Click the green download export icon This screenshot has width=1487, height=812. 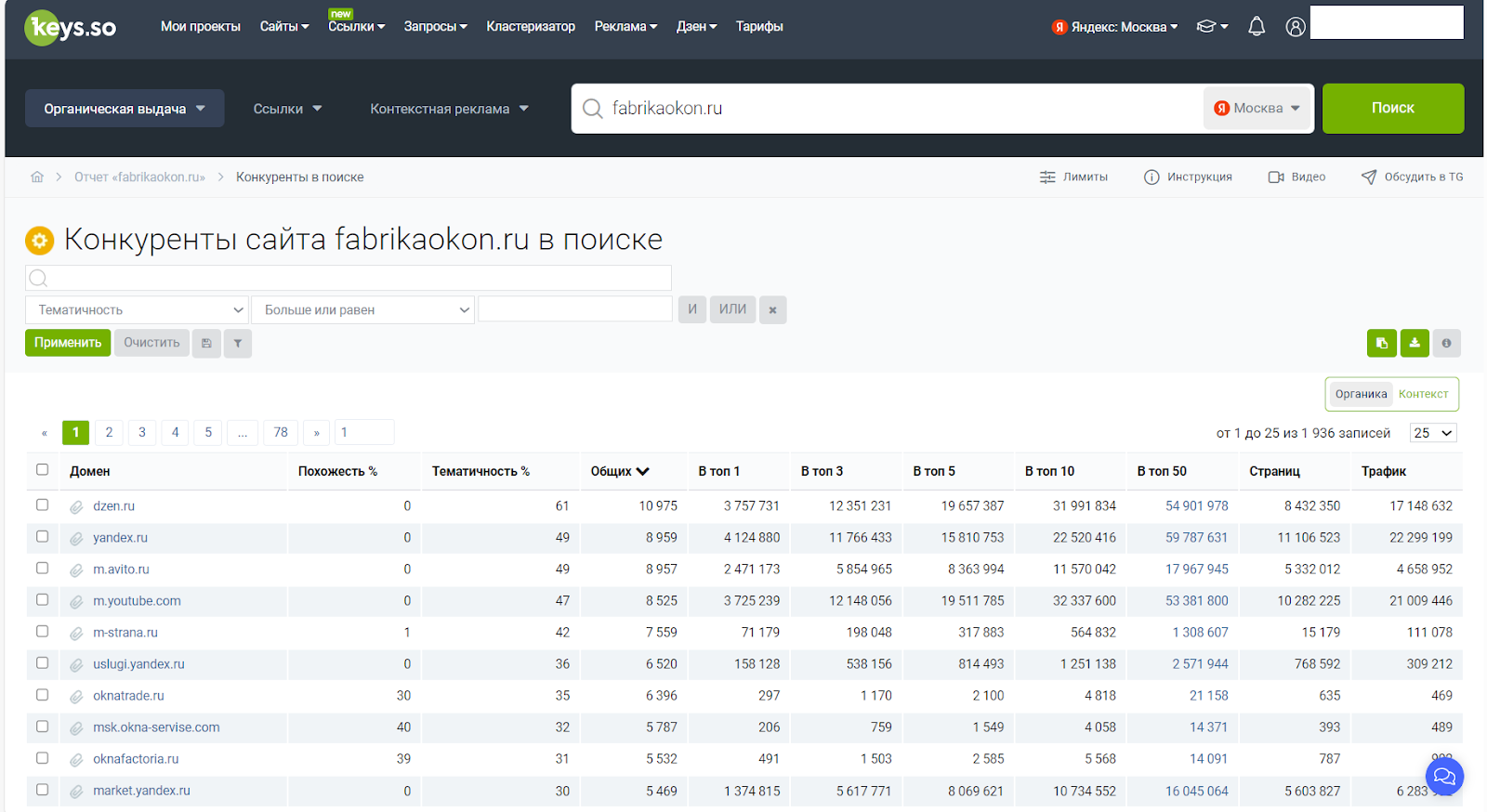1415,343
